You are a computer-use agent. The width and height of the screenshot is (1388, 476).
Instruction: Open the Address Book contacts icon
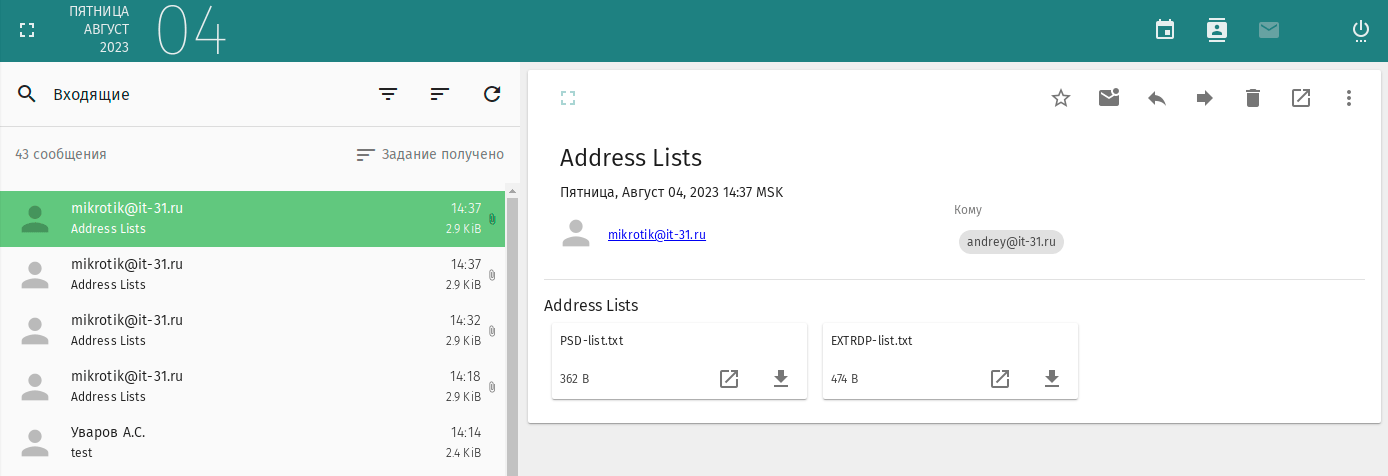point(1217,30)
